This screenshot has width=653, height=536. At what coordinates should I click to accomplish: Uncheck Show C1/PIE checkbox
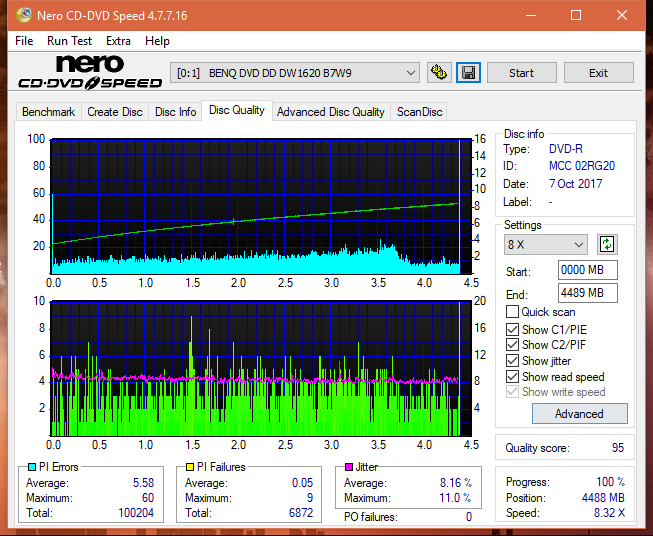point(512,330)
